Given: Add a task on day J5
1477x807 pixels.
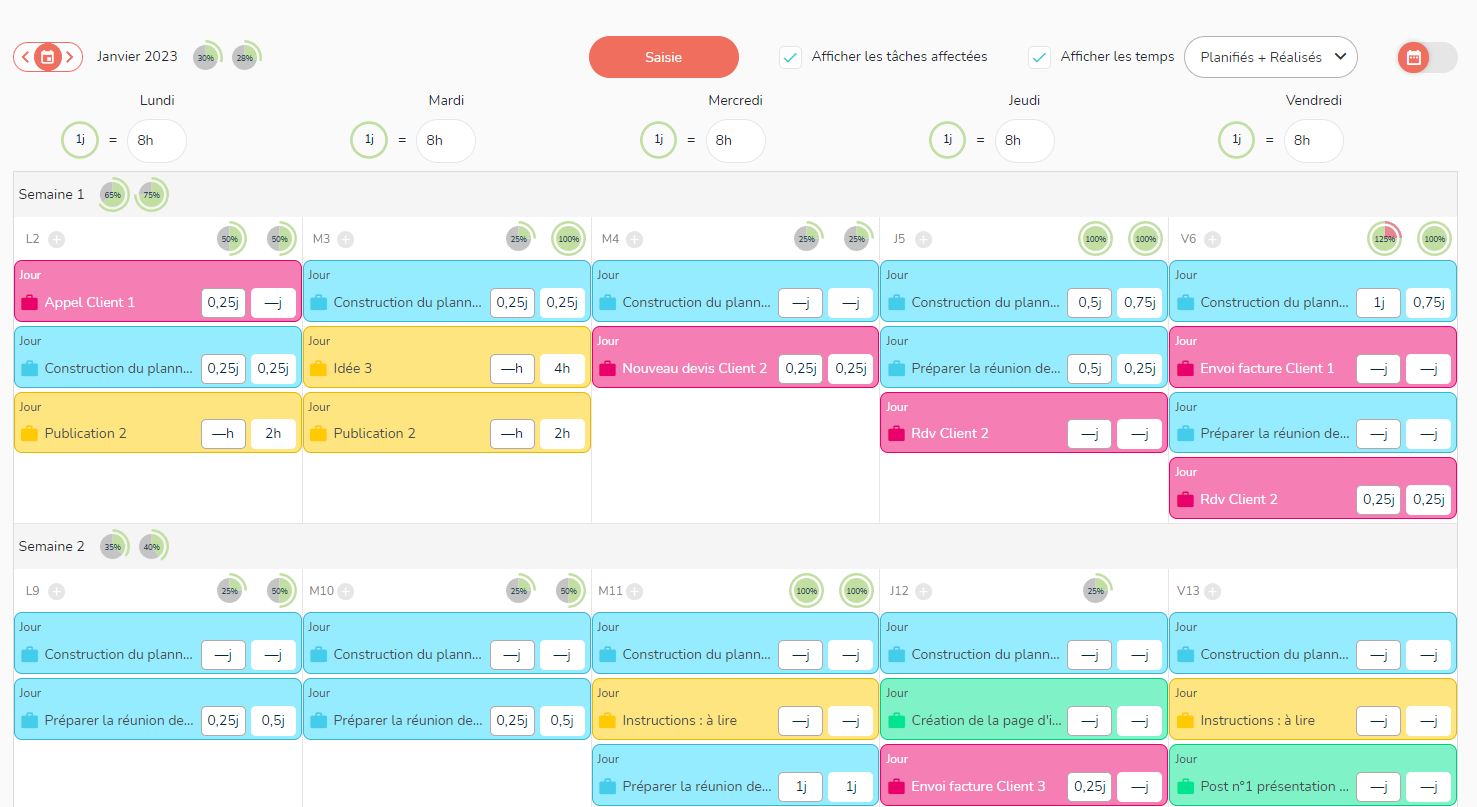Looking at the screenshot, I should pos(924,239).
